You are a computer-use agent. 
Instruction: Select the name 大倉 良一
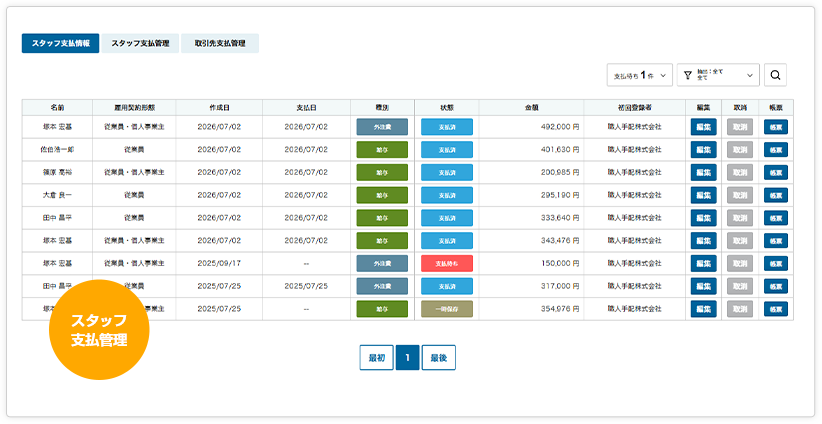(x=57, y=195)
